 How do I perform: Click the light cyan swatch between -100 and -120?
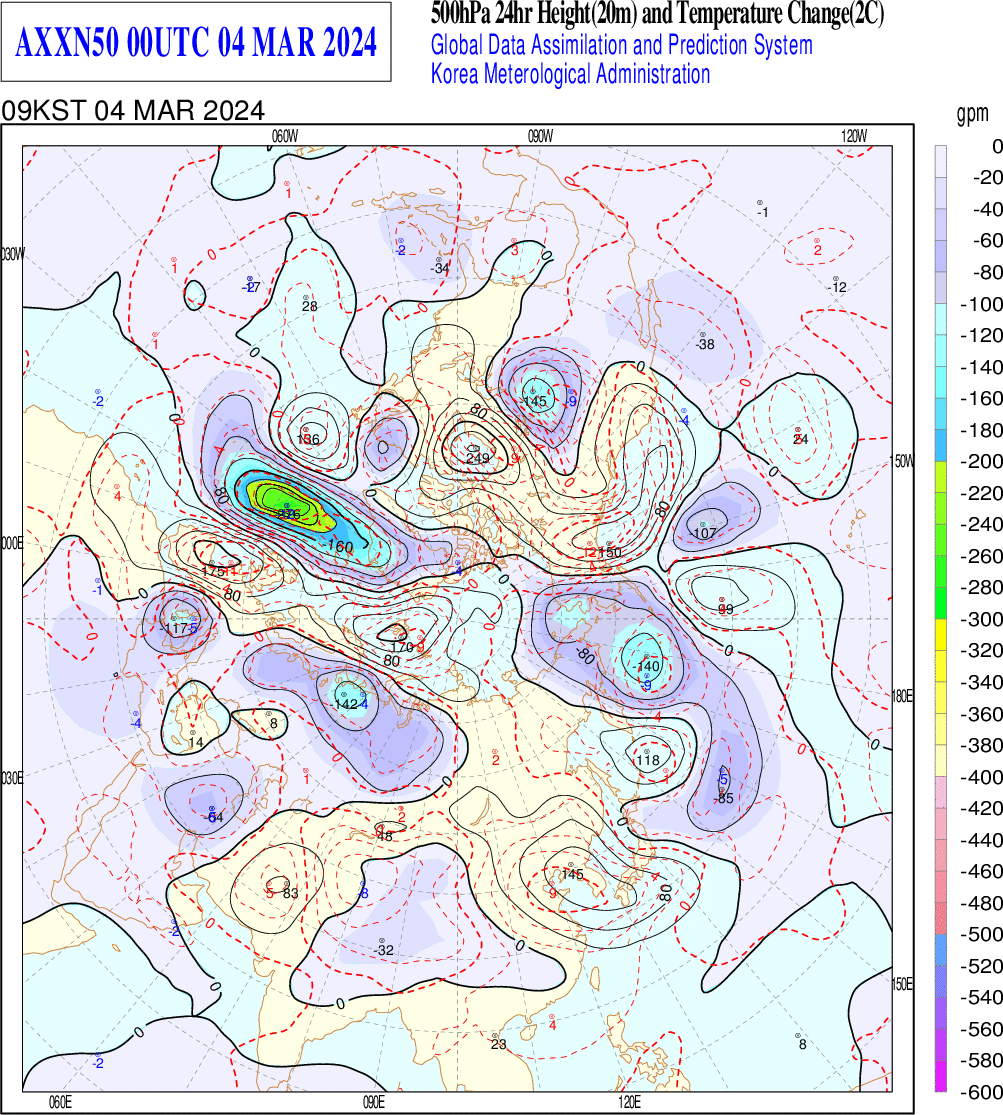tap(940, 319)
